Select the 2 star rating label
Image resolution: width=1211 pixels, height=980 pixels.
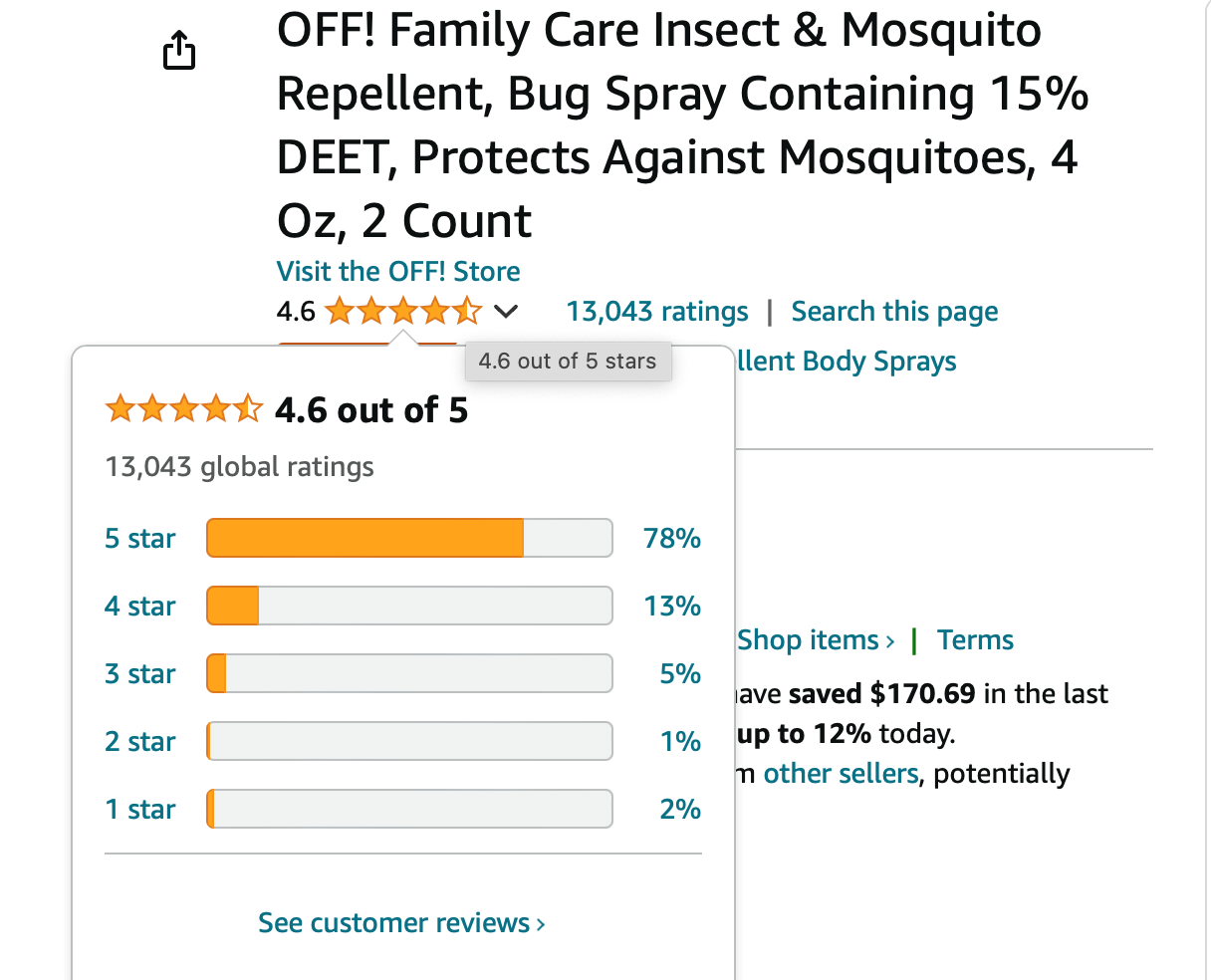[140, 742]
